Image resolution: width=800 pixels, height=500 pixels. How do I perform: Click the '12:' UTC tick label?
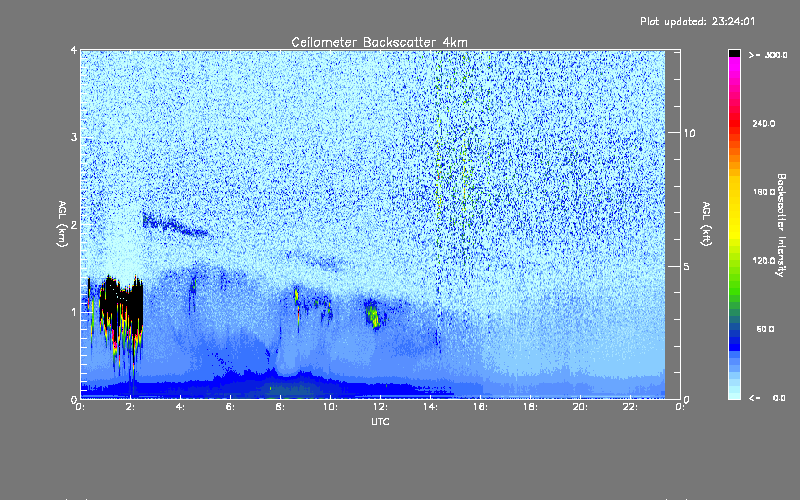[x=380, y=407]
